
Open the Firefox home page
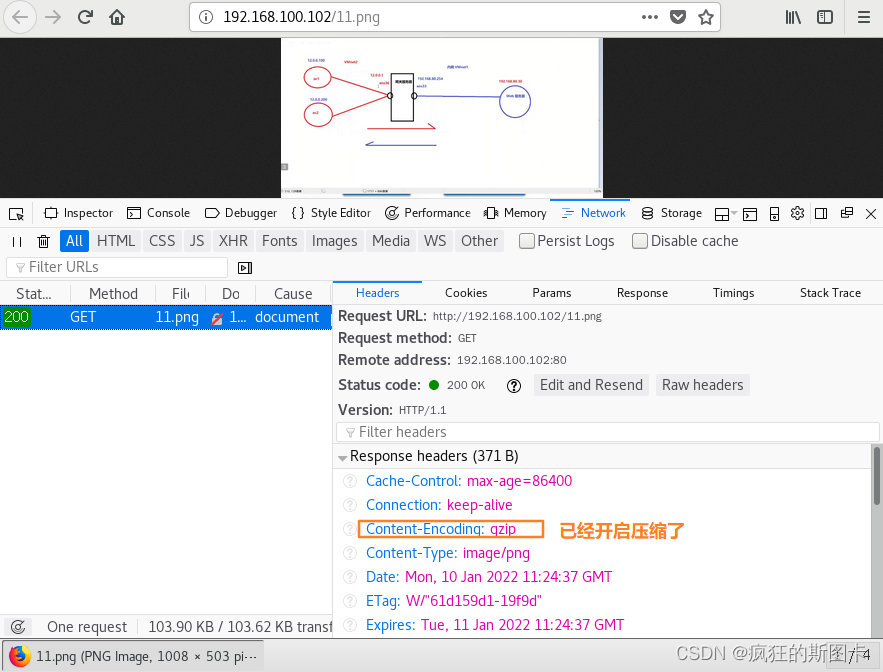pyautogui.click(x=117, y=17)
